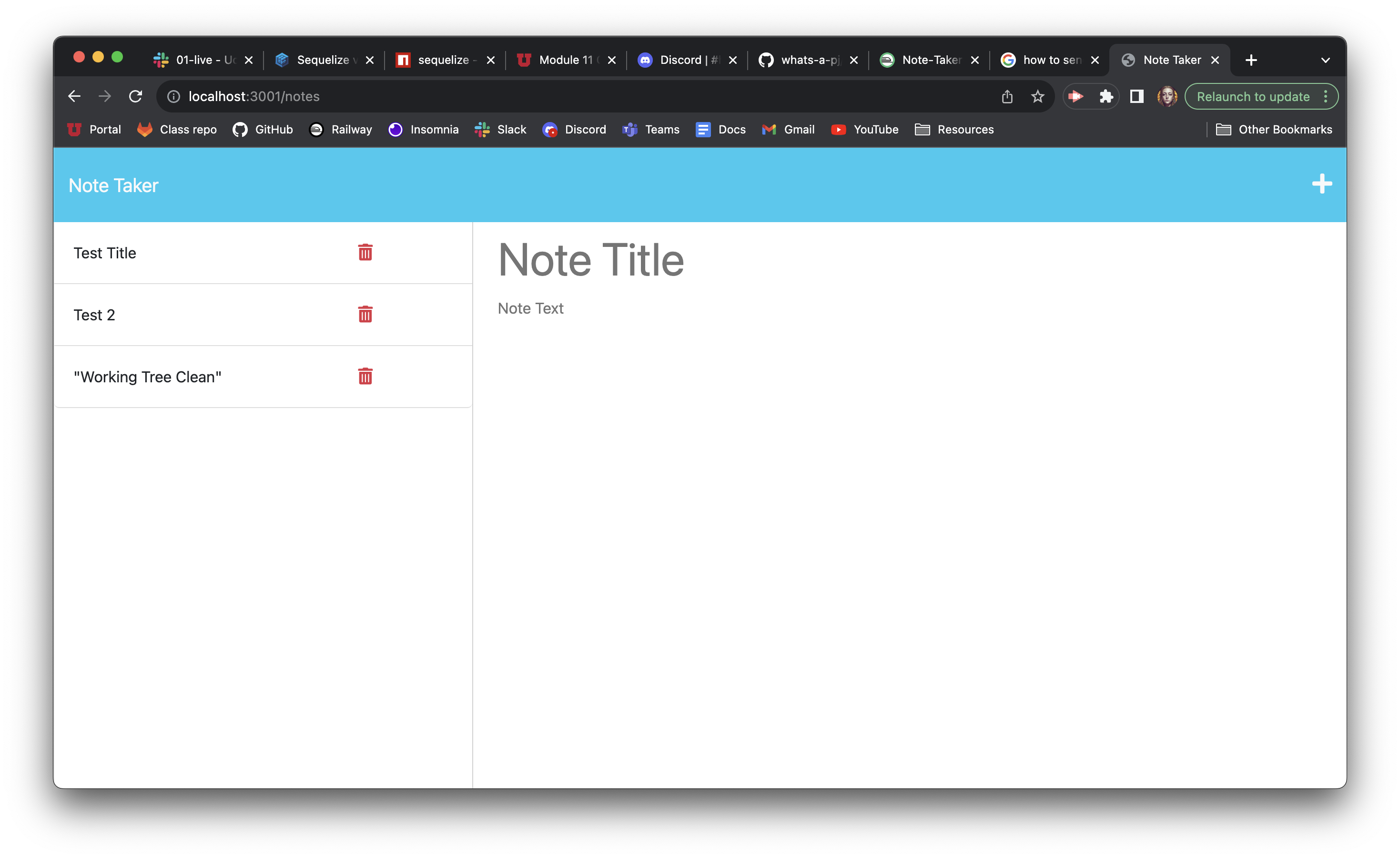Click the Note Text input field
Image resolution: width=1400 pixels, height=859 pixels.
pos(531,307)
